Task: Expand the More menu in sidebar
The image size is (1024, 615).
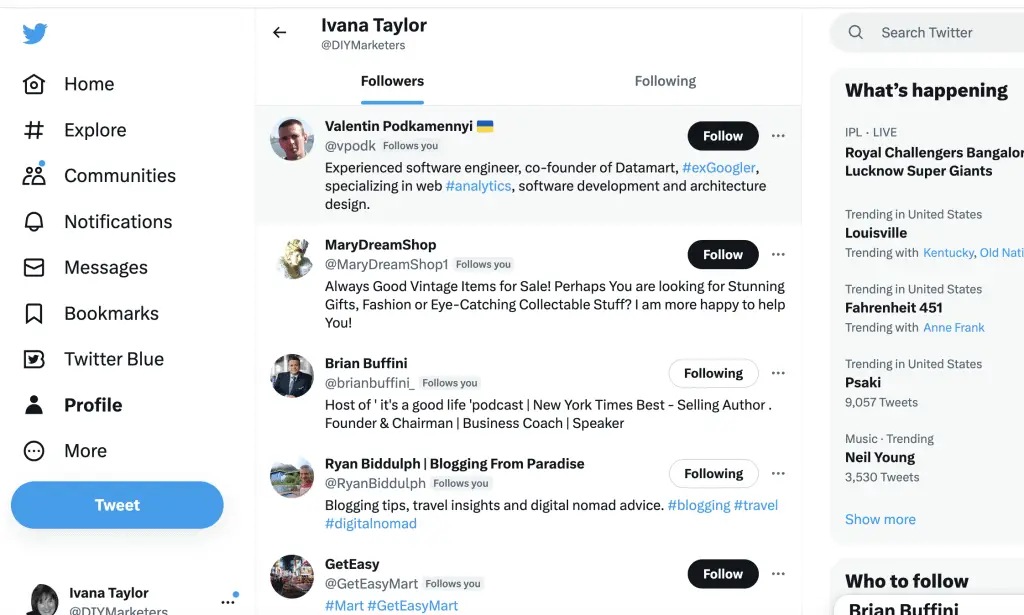Action: point(65,451)
